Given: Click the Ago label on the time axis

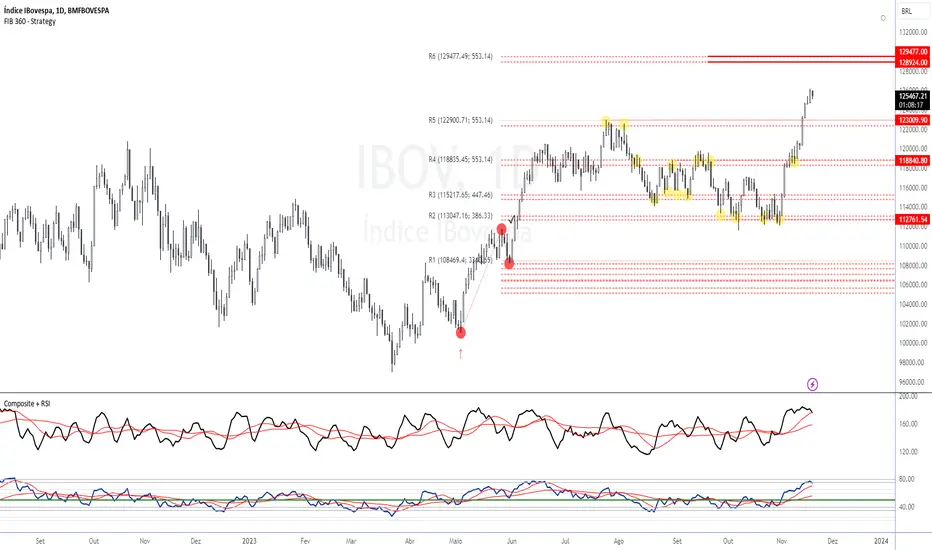Looking at the screenshot, I should click(x=619, y=541).
